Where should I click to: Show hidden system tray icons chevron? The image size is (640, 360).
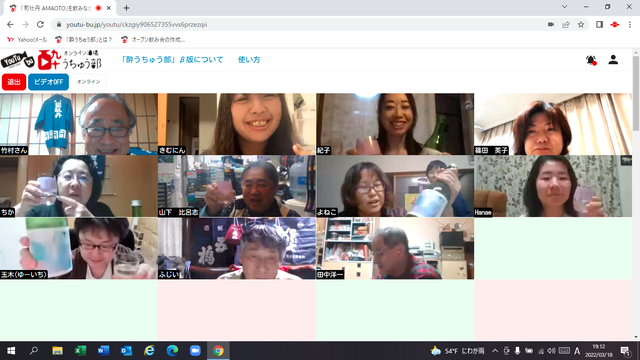click(495, 351)
